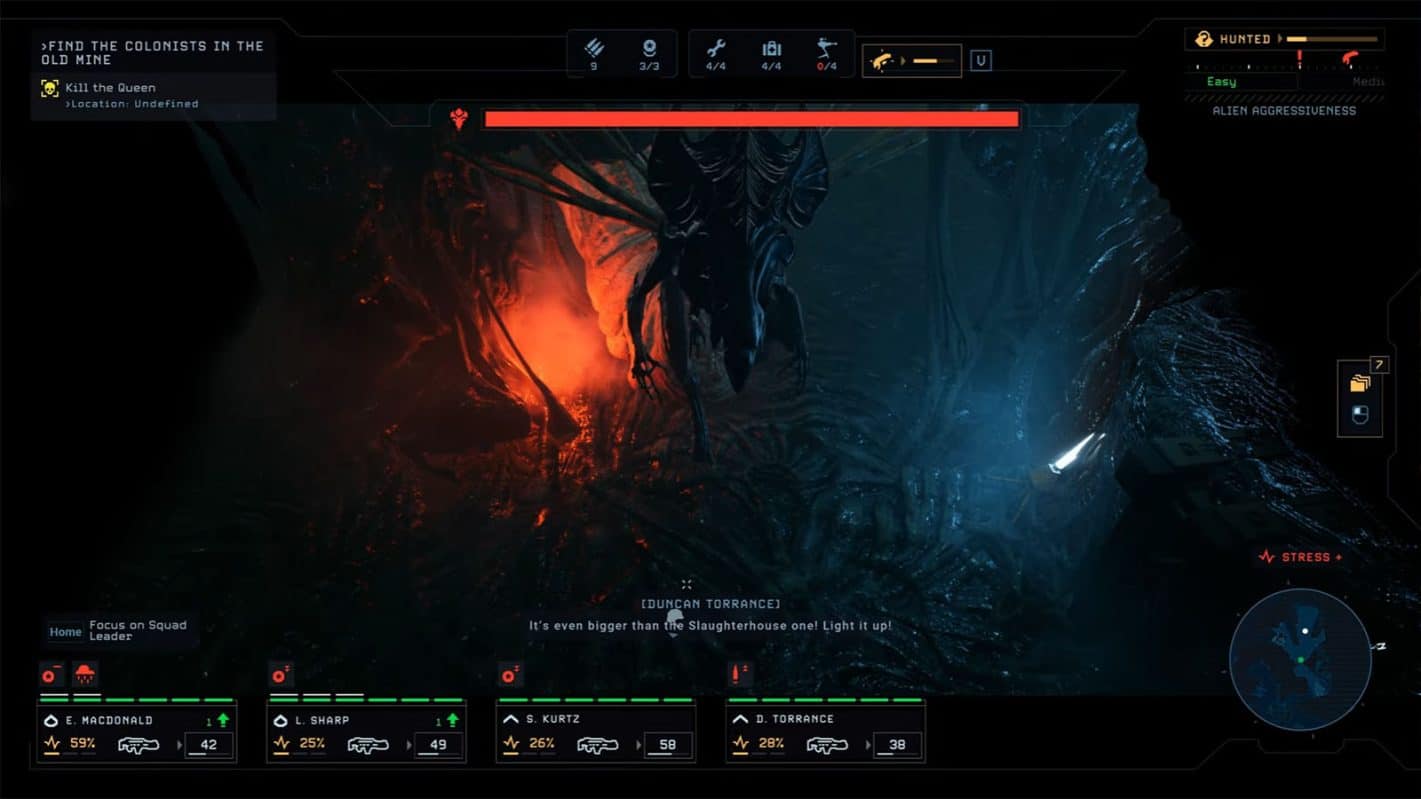Click L. Sharp's green level-up arrow
This screenshot has width=1421, height=799.
coord(453,719)
